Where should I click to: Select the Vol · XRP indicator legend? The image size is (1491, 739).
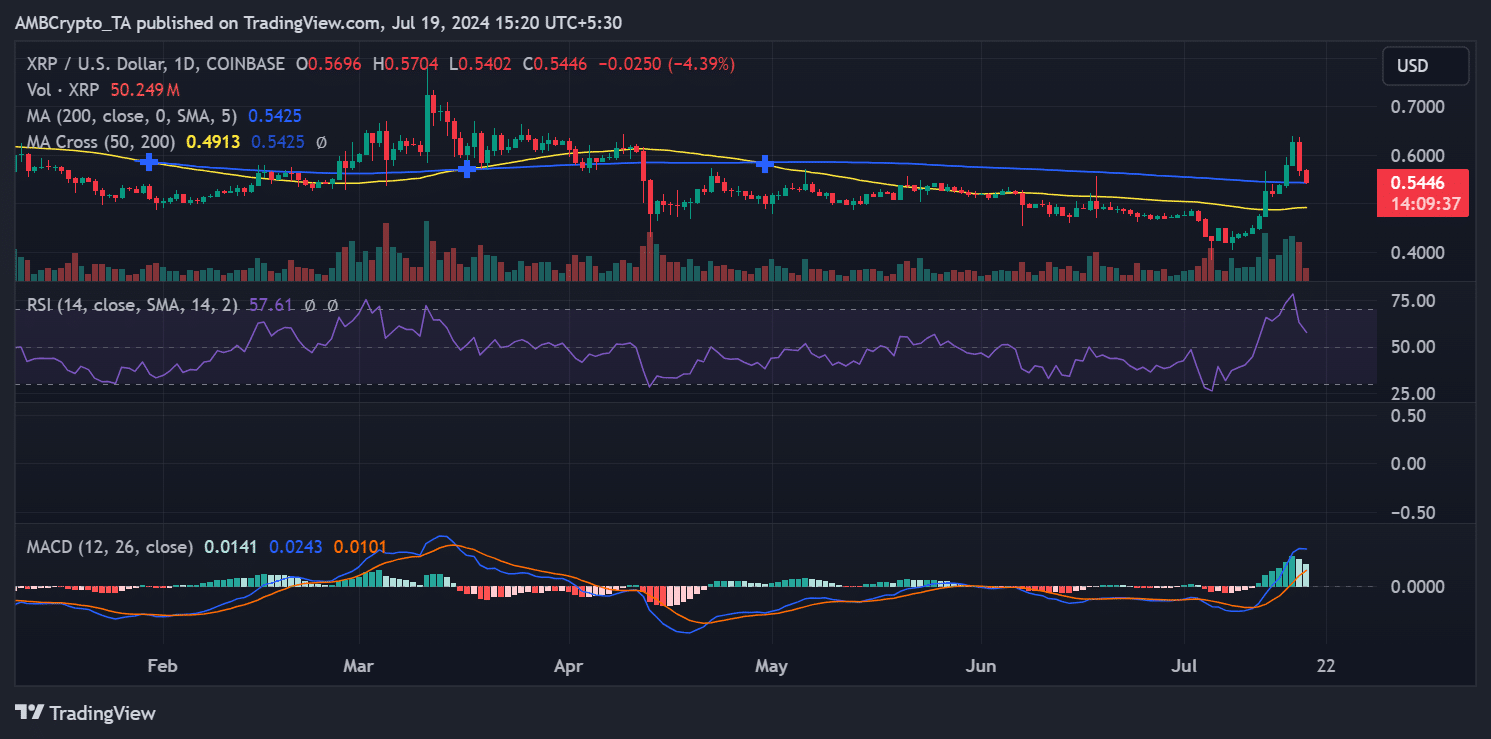(x=64, y=90)
